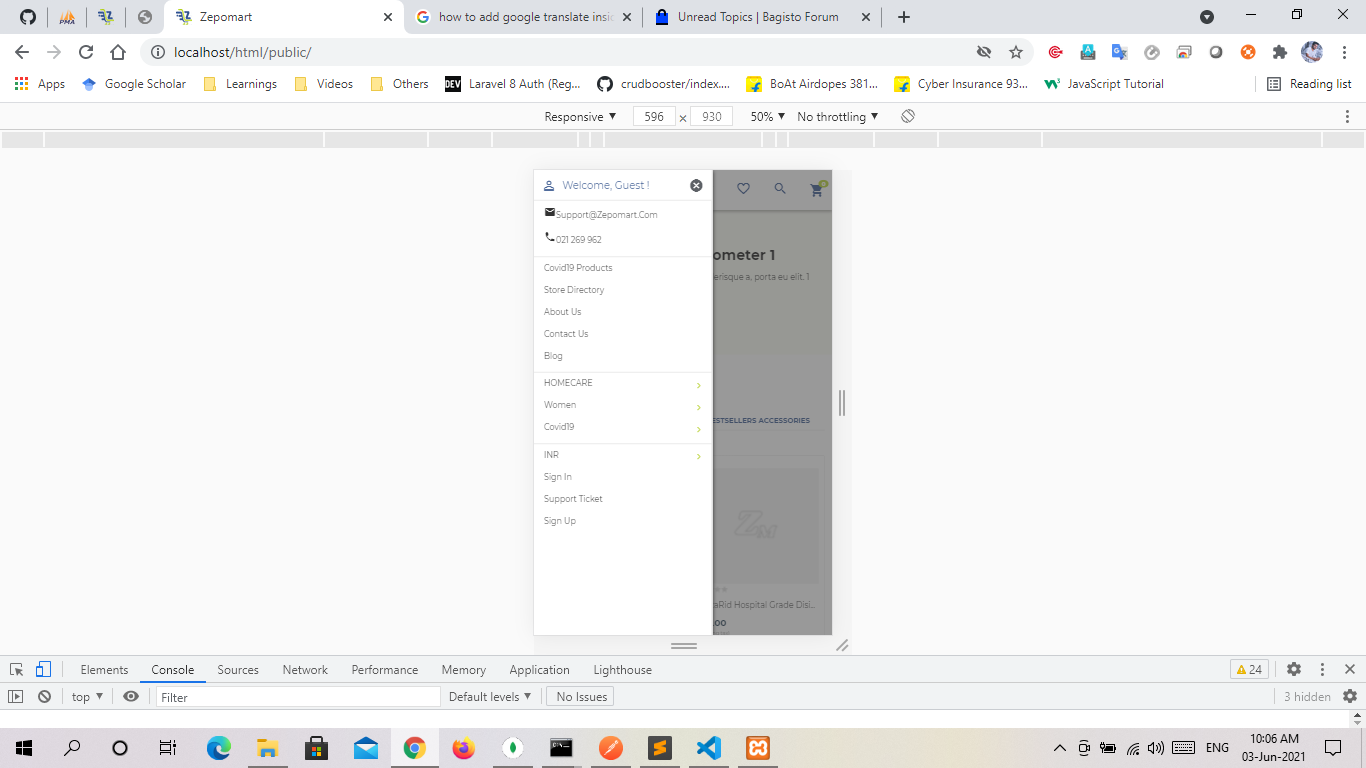Open the Support Ticket link
This screenshot has width=1366, height=768.
tap(573, 499)
